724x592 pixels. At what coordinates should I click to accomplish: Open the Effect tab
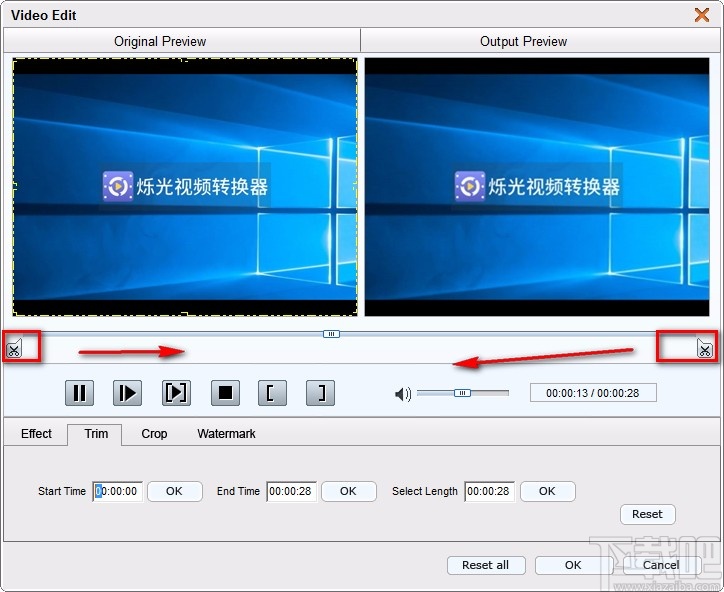coord(36,434)
